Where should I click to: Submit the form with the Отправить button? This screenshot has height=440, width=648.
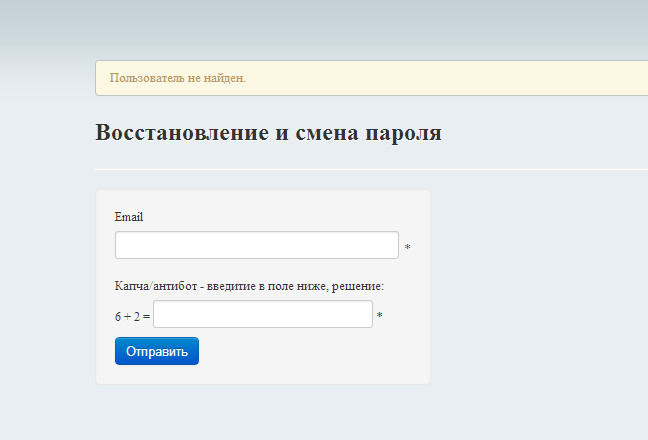[x=157, y=351]
